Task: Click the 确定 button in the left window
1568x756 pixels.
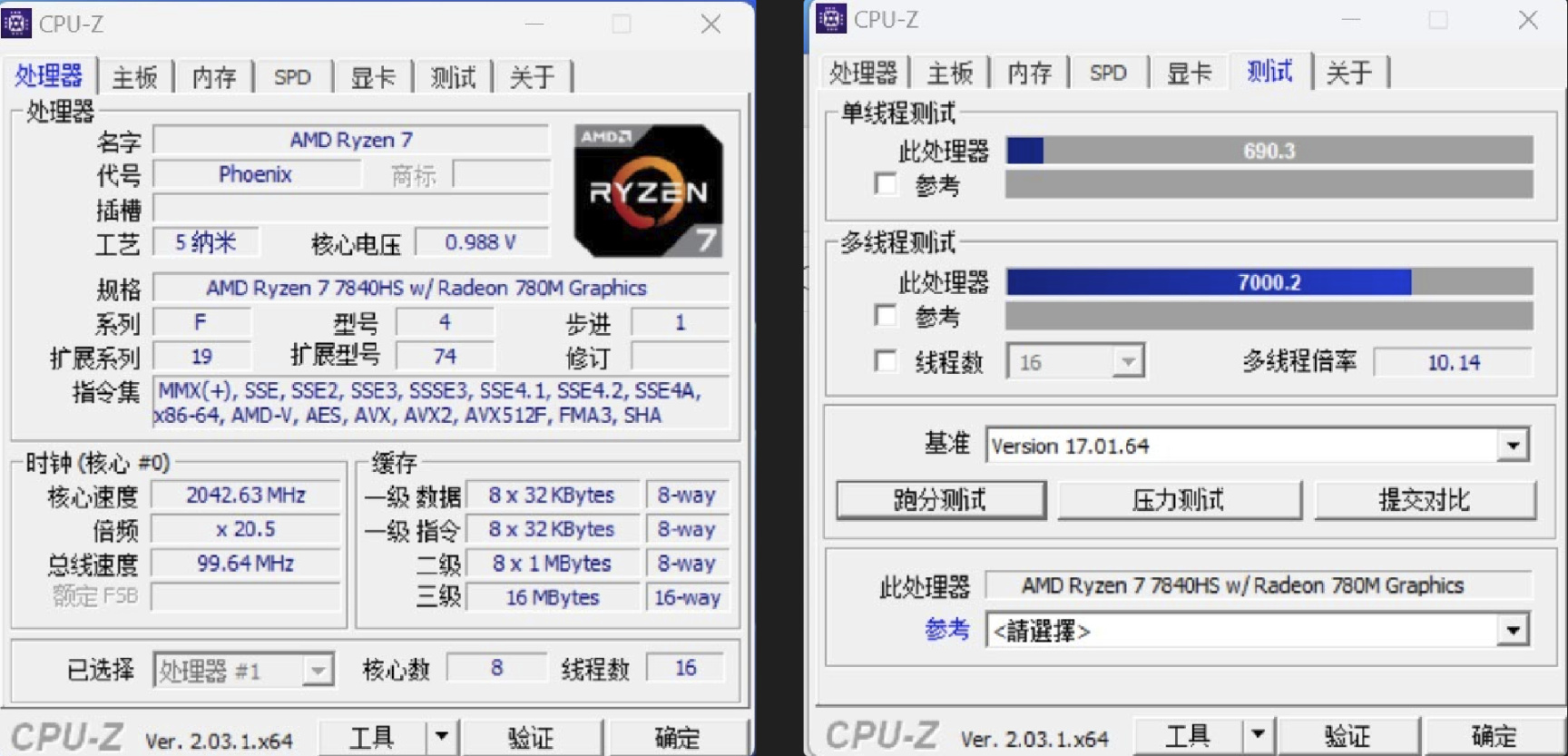Action: pos(678,736)
